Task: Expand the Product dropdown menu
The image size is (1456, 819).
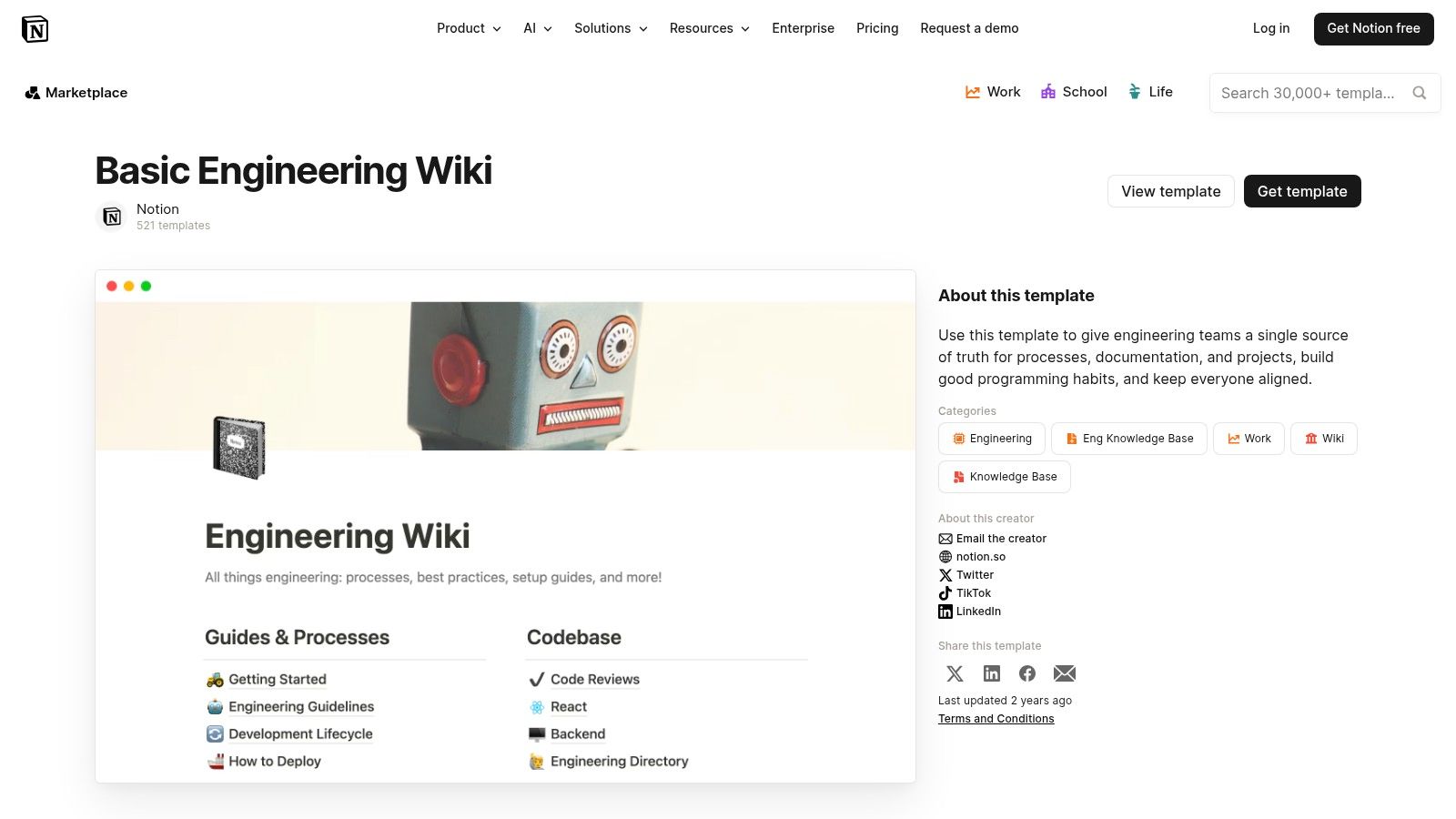Action: coord(469,28)
